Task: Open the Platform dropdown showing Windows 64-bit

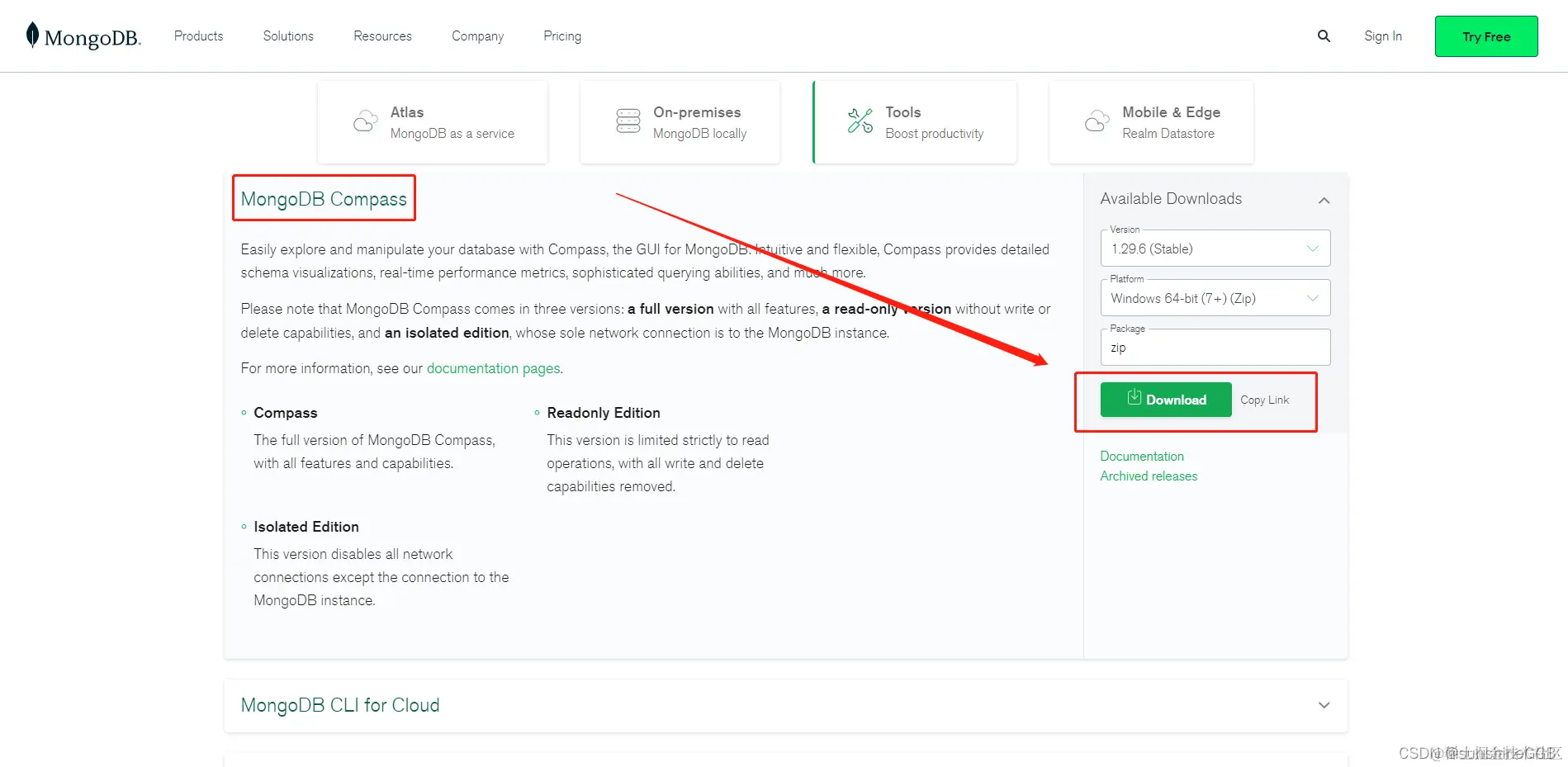Action: 1215,298
